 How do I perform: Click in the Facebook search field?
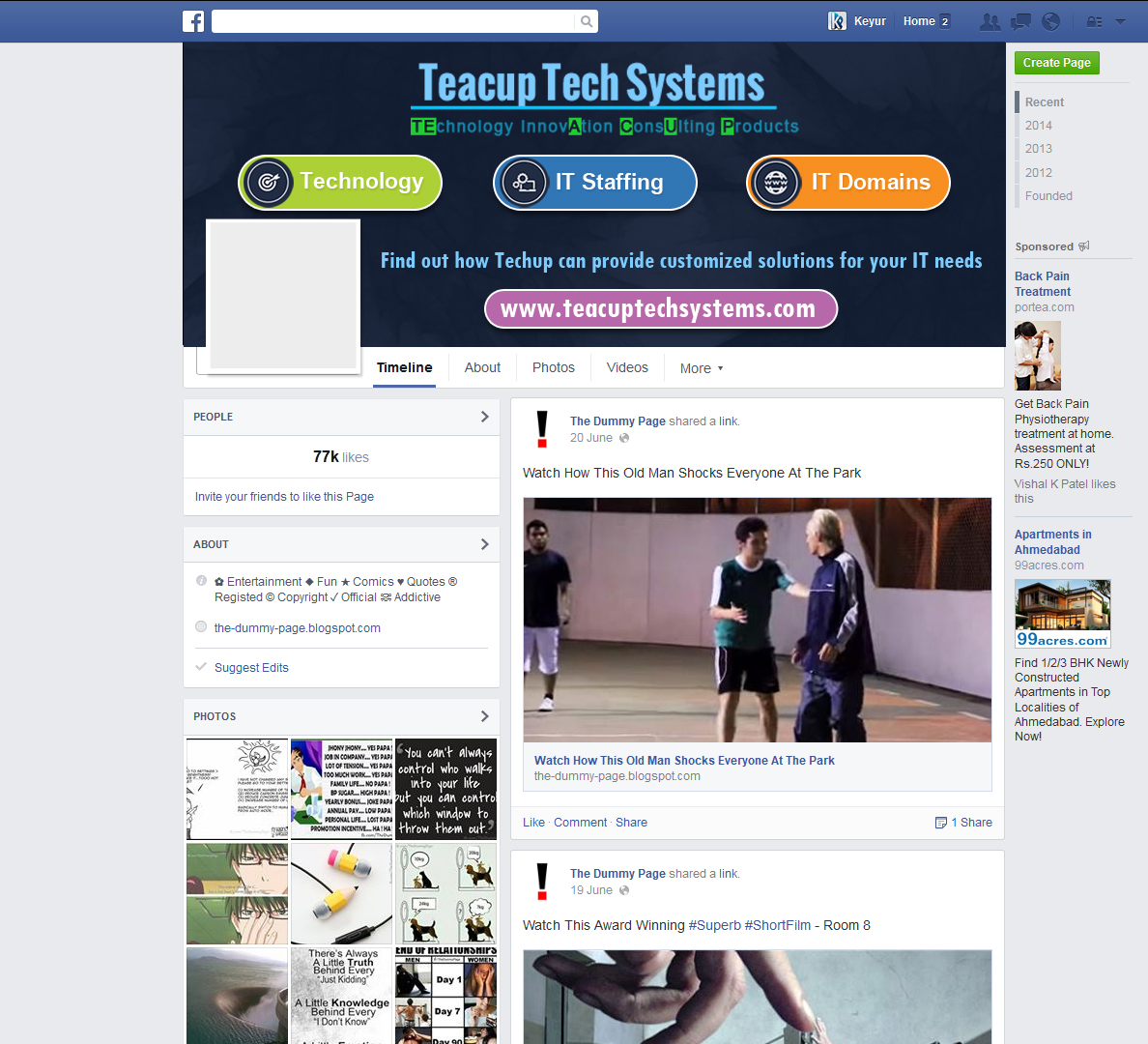[x=391, y=21]
